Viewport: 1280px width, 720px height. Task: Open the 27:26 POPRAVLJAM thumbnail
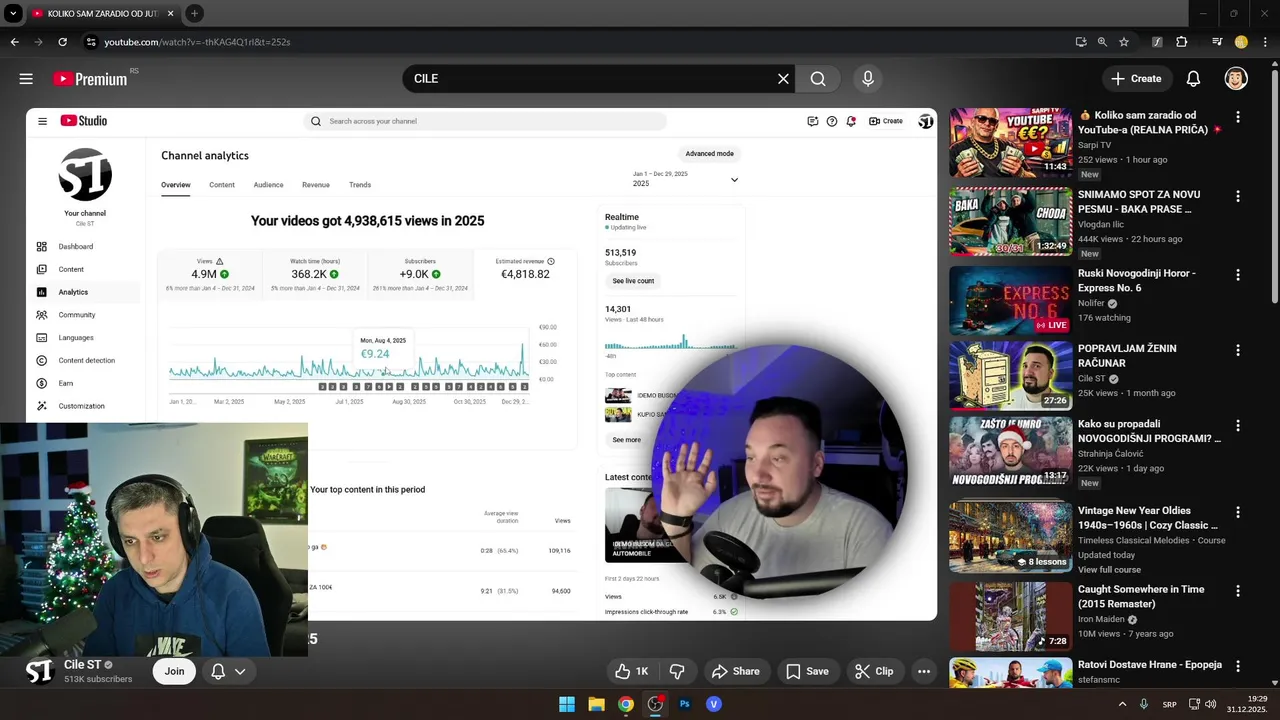tap(1010, 376)
